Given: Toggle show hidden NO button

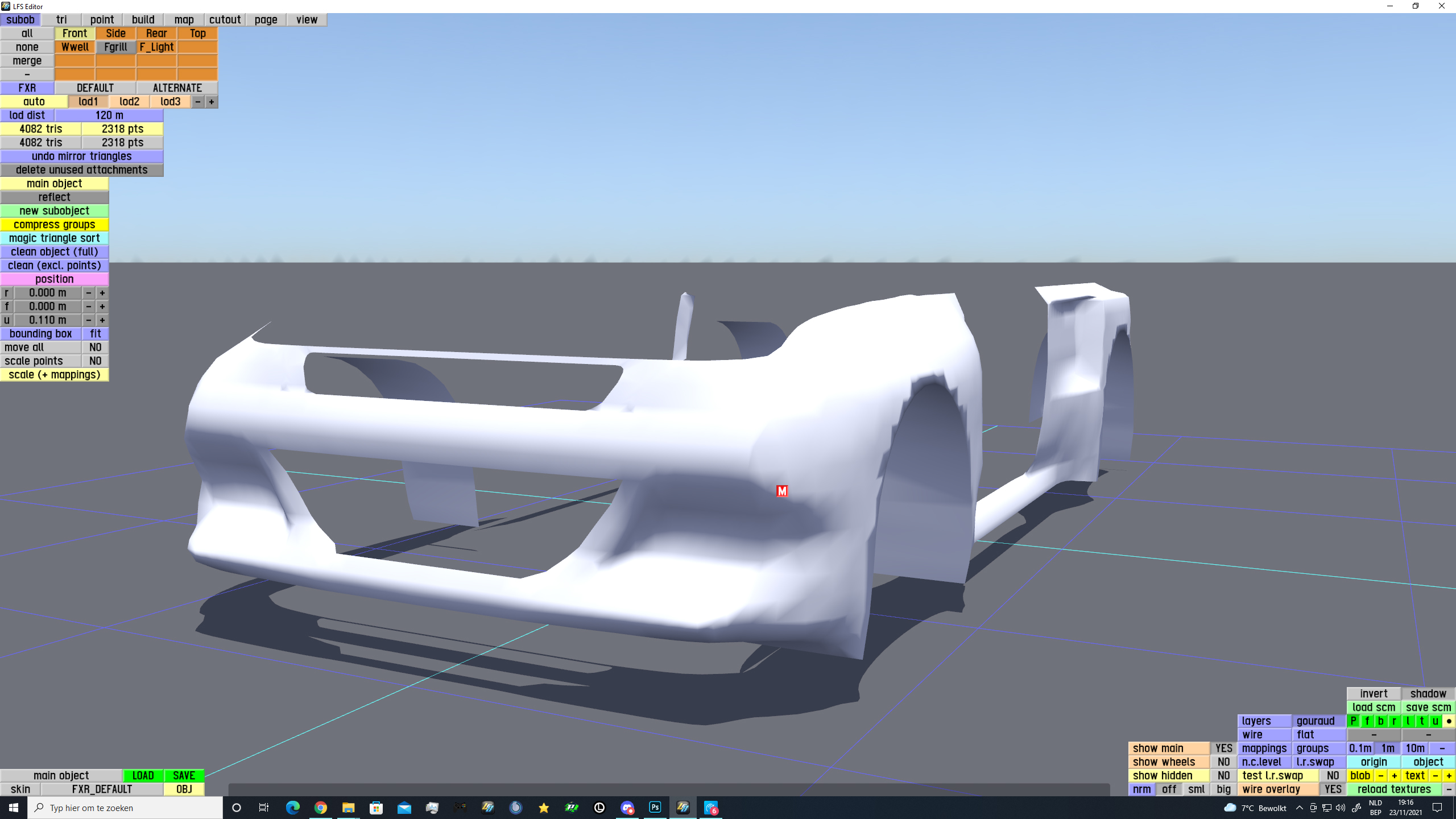Looking at the screenshot, I should point(1223,776).
